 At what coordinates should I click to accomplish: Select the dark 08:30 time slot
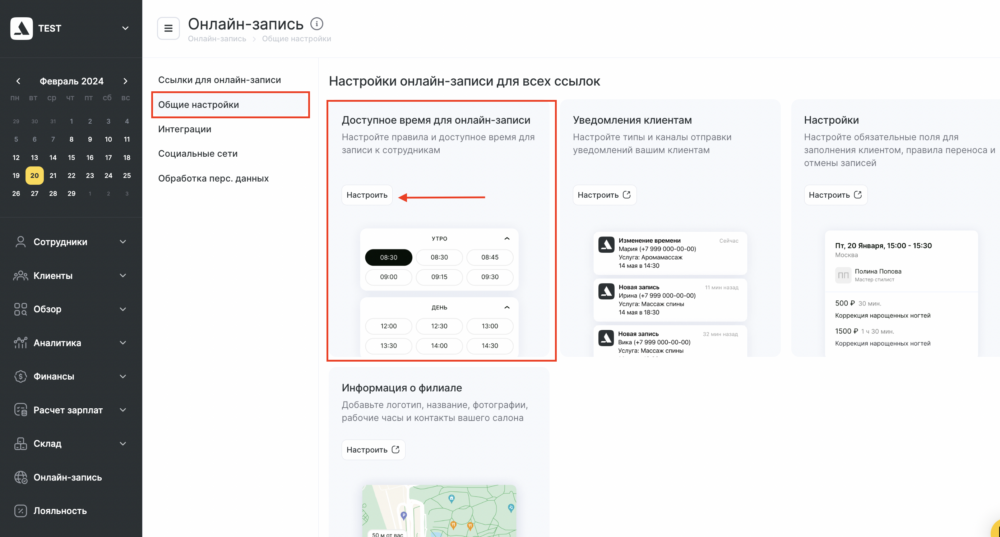pyautogui.click(x=388, y=258)
